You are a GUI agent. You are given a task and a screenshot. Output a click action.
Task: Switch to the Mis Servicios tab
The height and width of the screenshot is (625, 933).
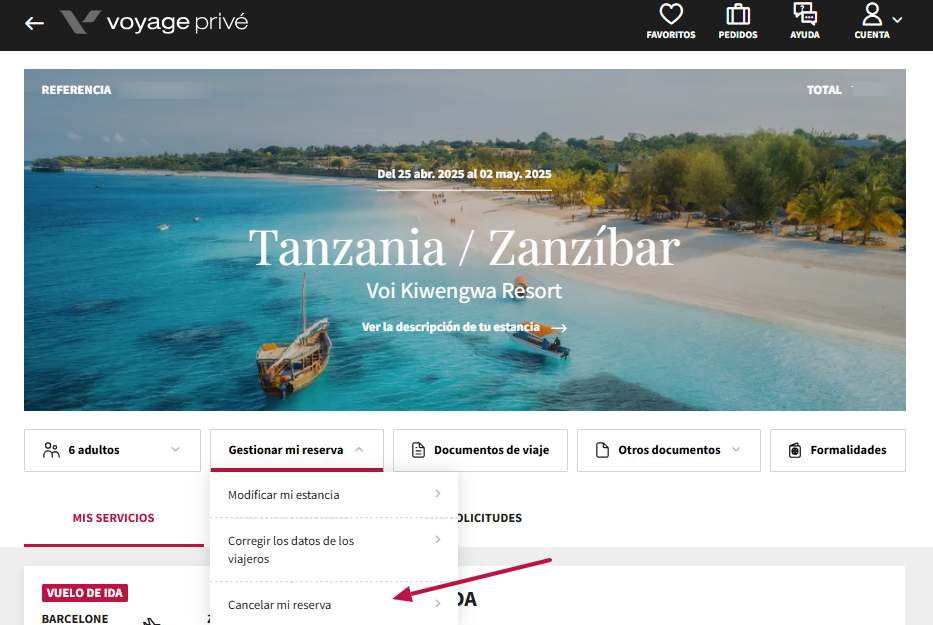point(114,518)
